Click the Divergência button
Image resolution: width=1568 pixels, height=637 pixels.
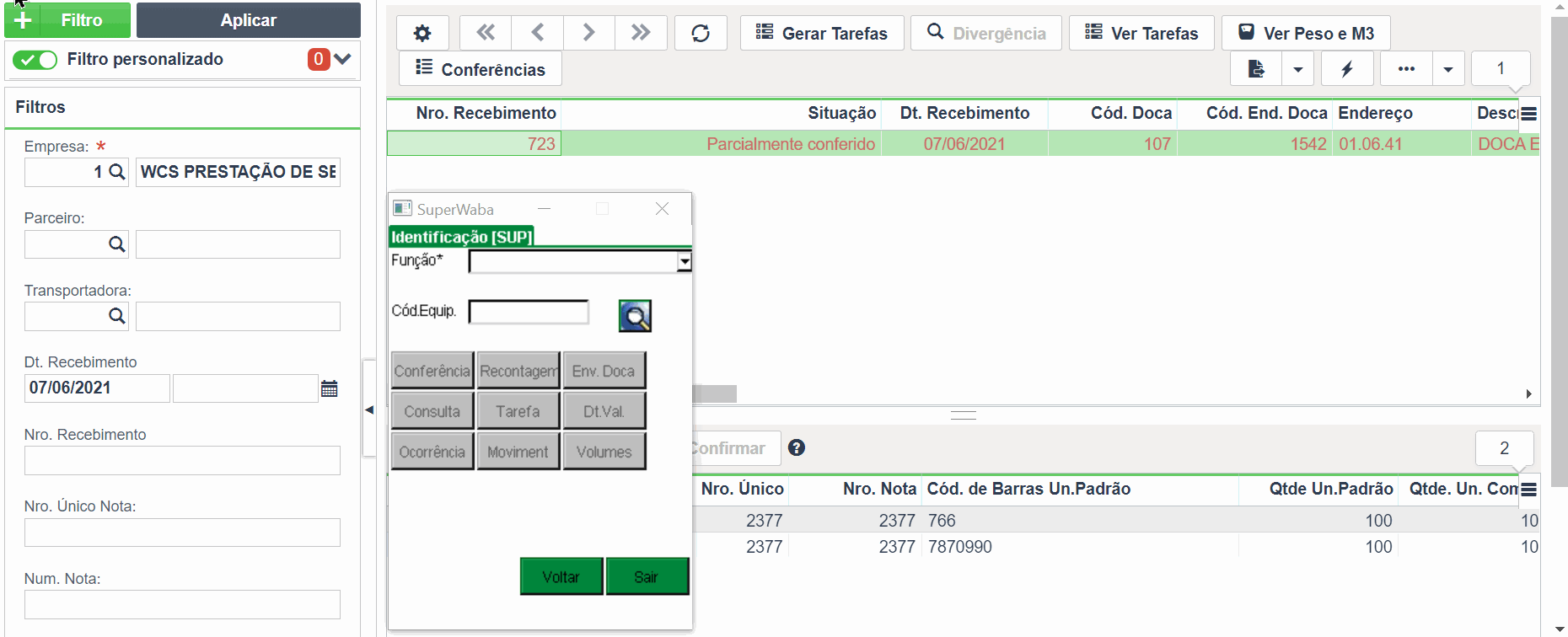[x=986, y=33]
